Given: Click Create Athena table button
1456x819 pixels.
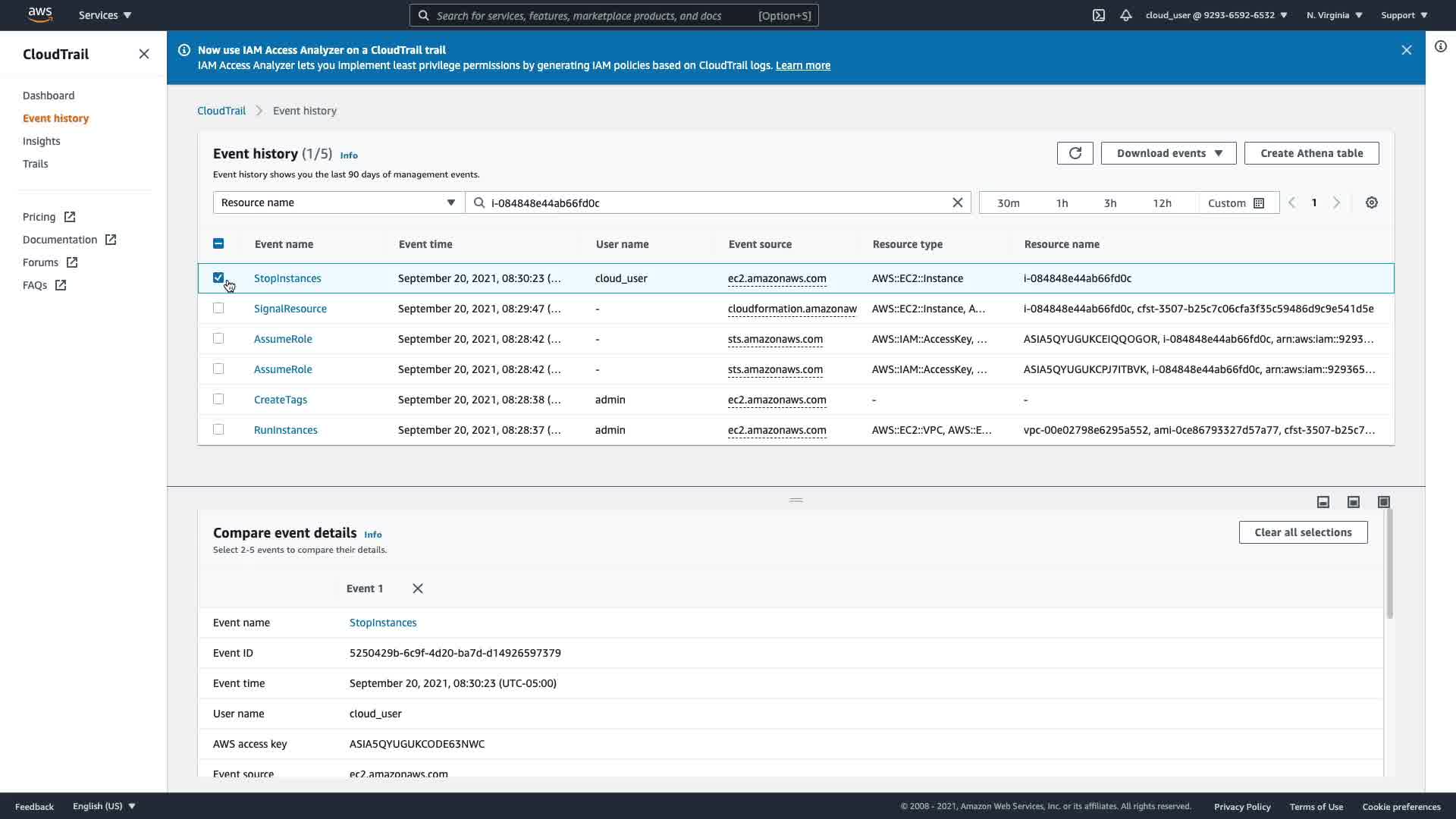Looking at the screenshot, I should tap(1311, 153).
